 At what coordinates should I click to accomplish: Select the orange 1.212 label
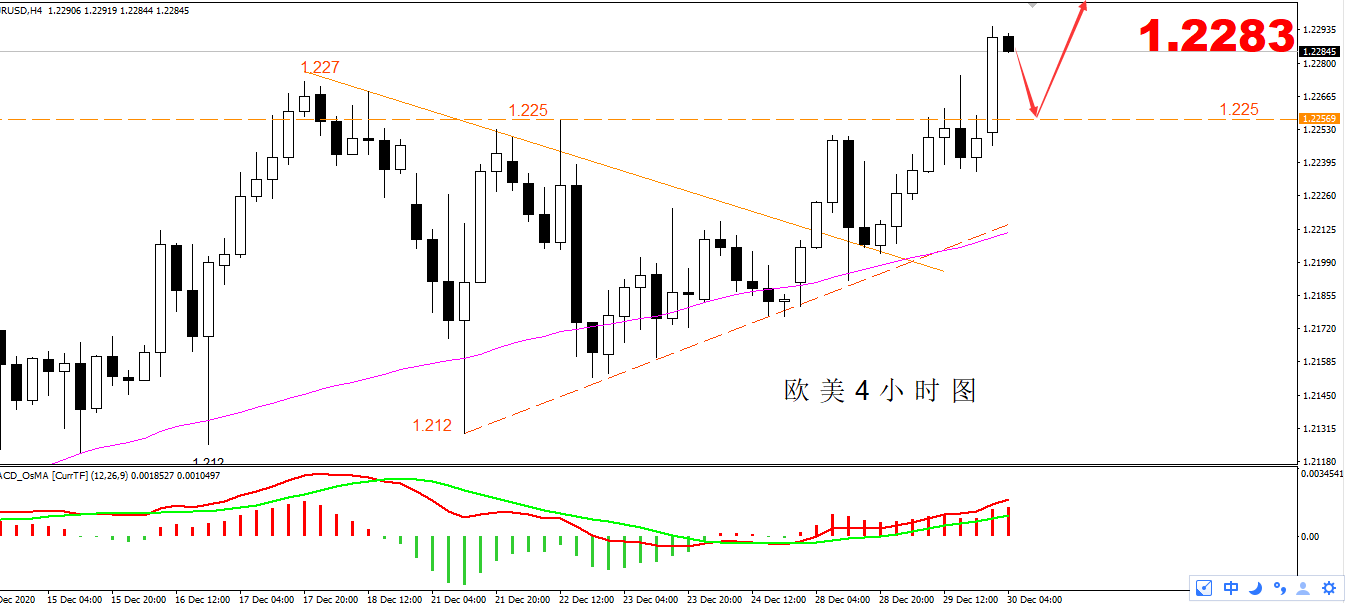pyautogui.click(x=432, y=426)
